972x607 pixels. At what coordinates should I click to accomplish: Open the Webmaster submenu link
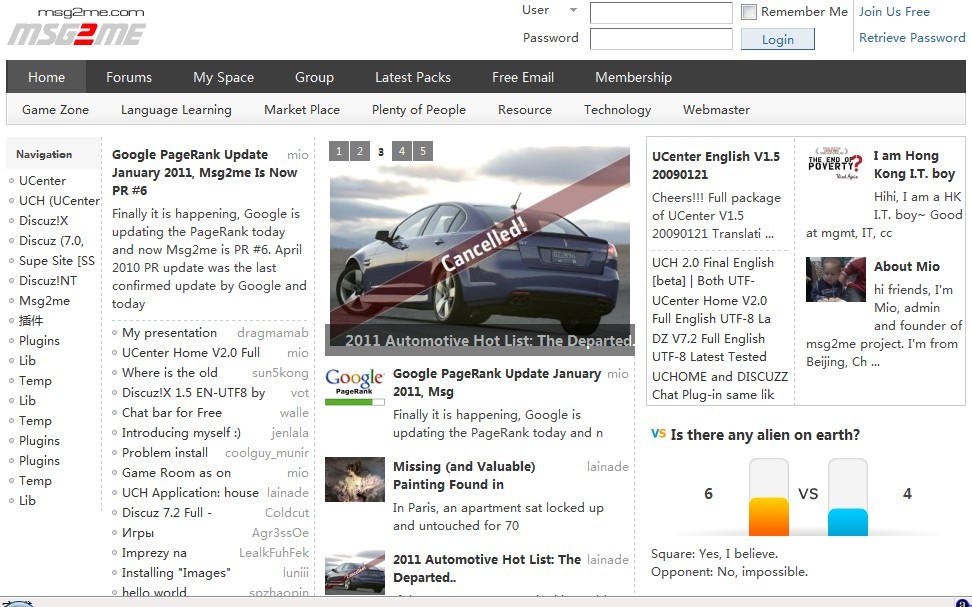pyautogui.click(x=716, y=110)
